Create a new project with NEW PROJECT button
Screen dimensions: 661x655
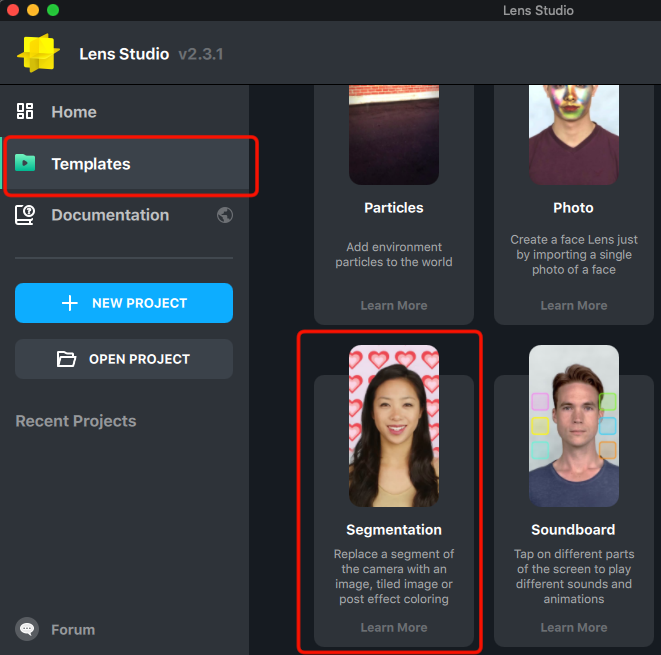pyautogui.click(x=124, y=303)
